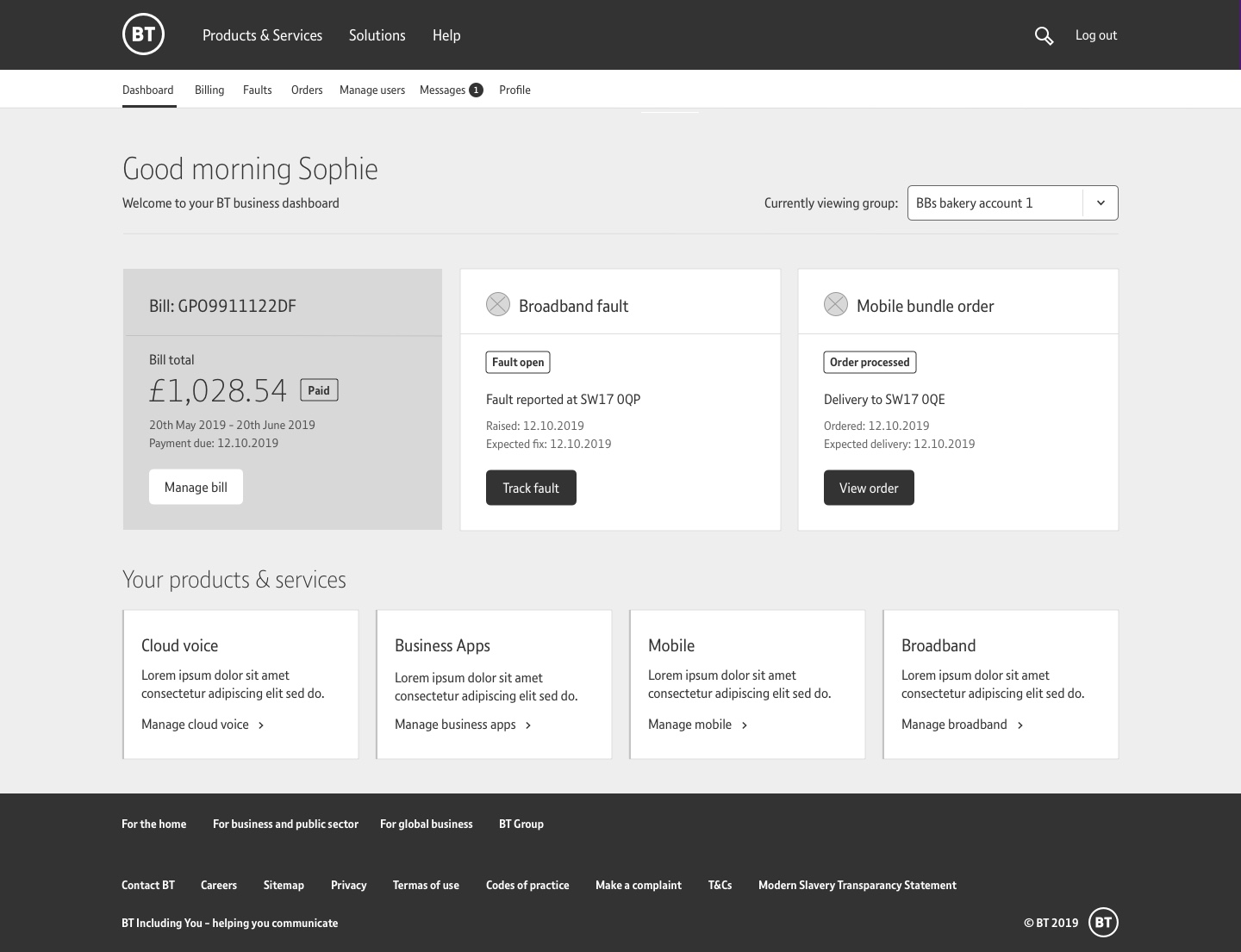
Task: Click Log out
Action: coord(1096,35)
